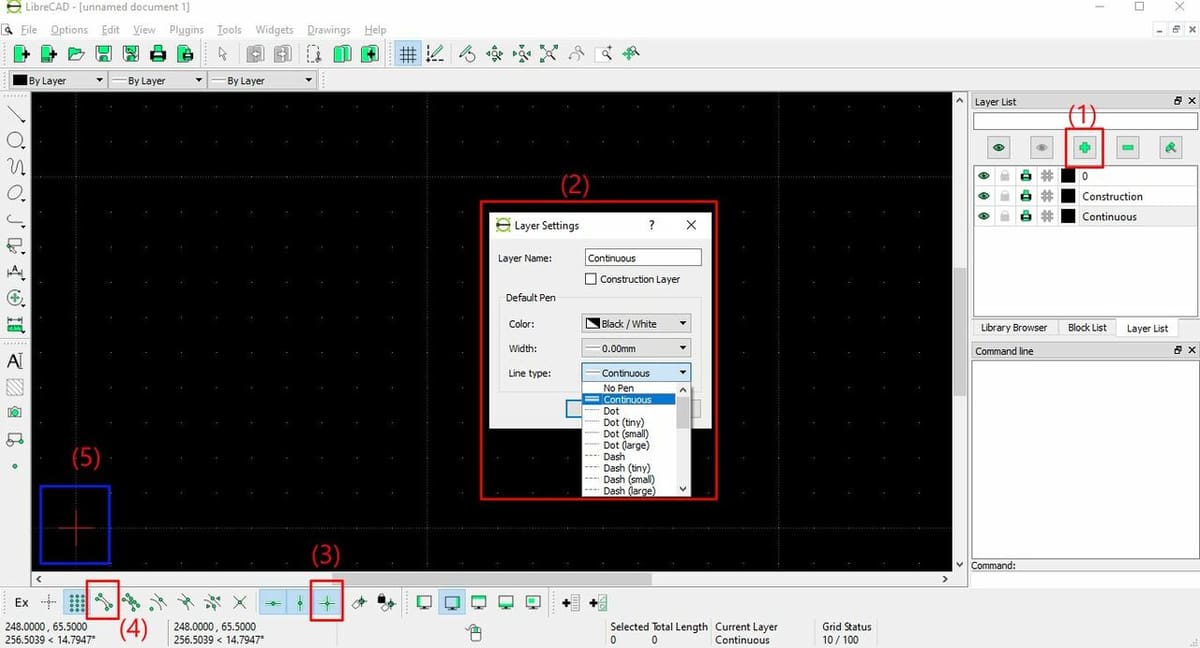
Task: Toggle the lock icon on Continuous layer
Action: [1005, 216]
